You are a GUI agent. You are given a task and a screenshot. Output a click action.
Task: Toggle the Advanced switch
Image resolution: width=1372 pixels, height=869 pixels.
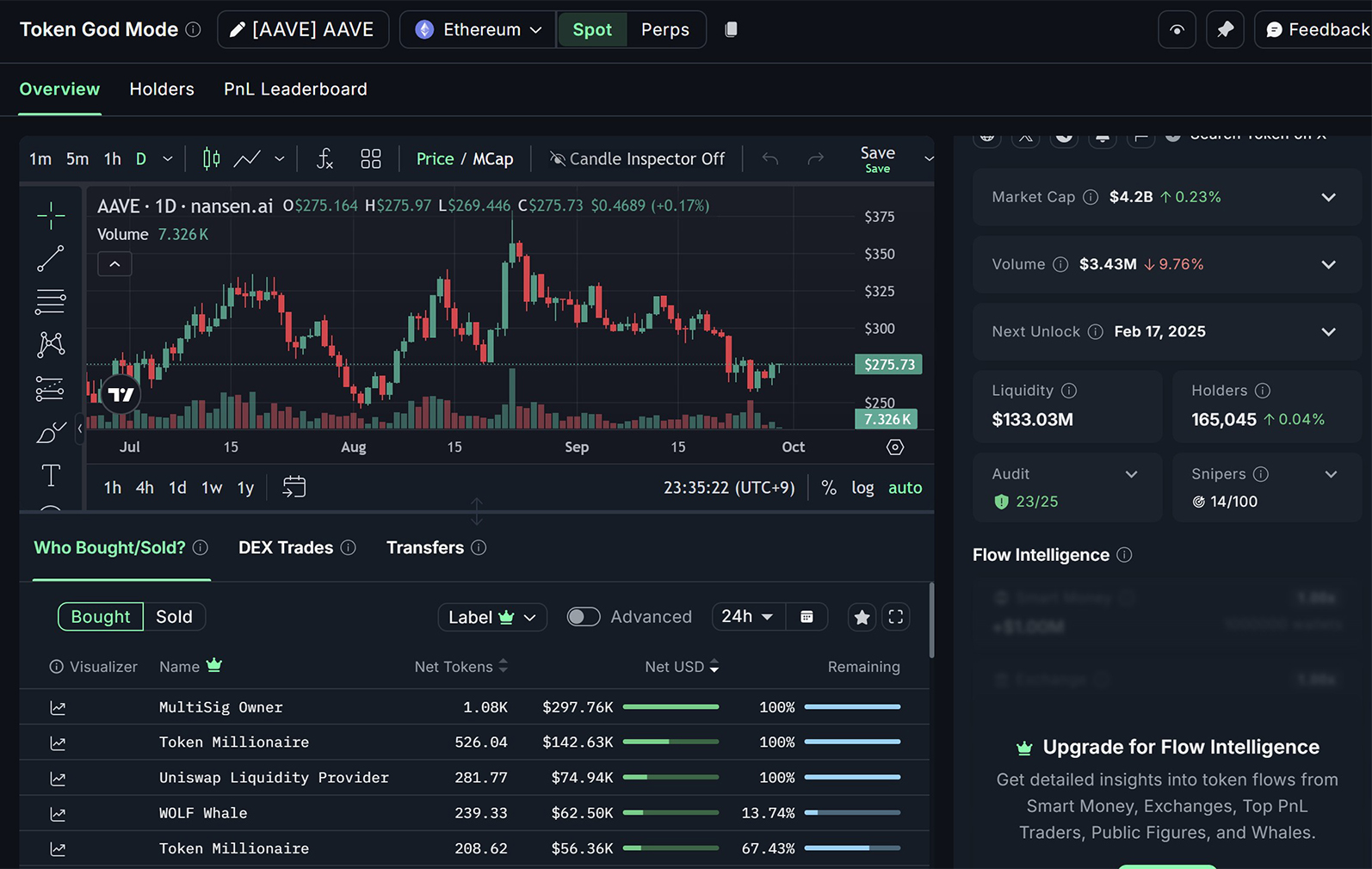[x=583, y=617]
